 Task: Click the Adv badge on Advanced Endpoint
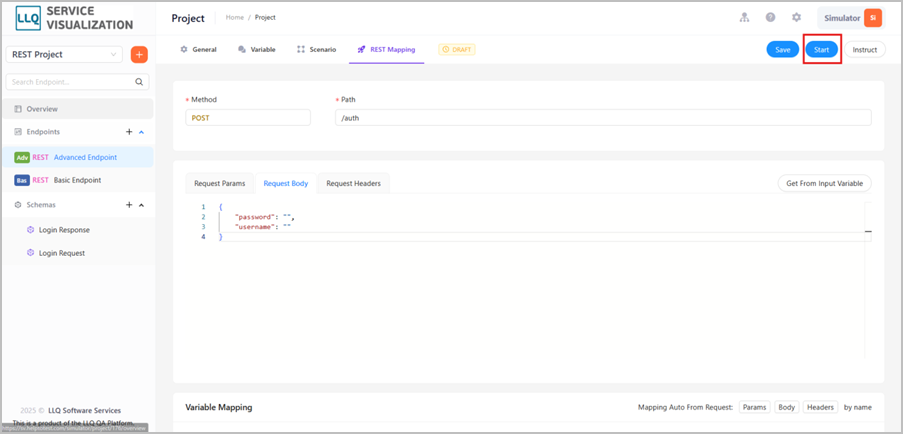pos(22,157)
